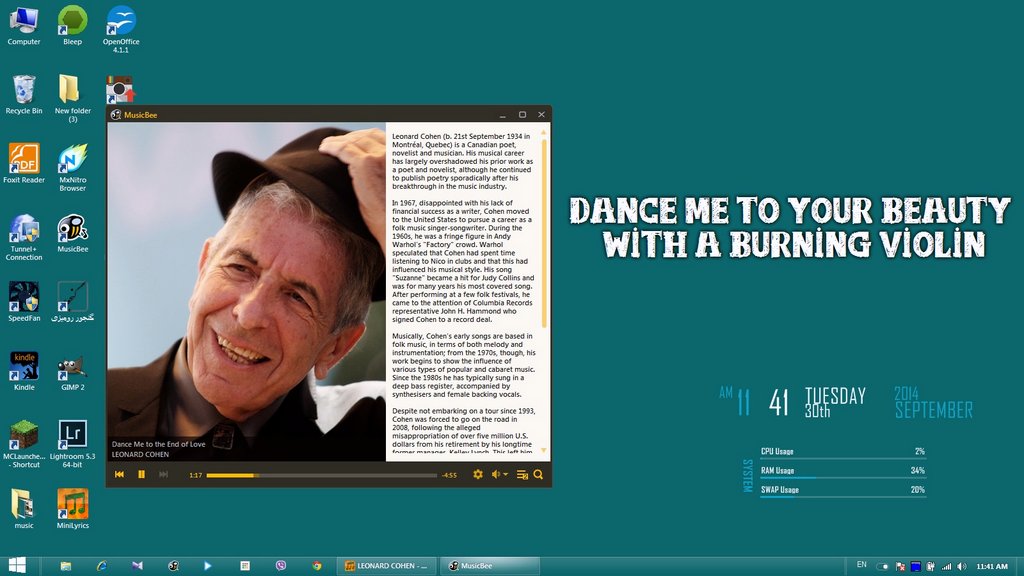
Task: Open the playlist queue icon in player
Action: (x=522, y=474)
